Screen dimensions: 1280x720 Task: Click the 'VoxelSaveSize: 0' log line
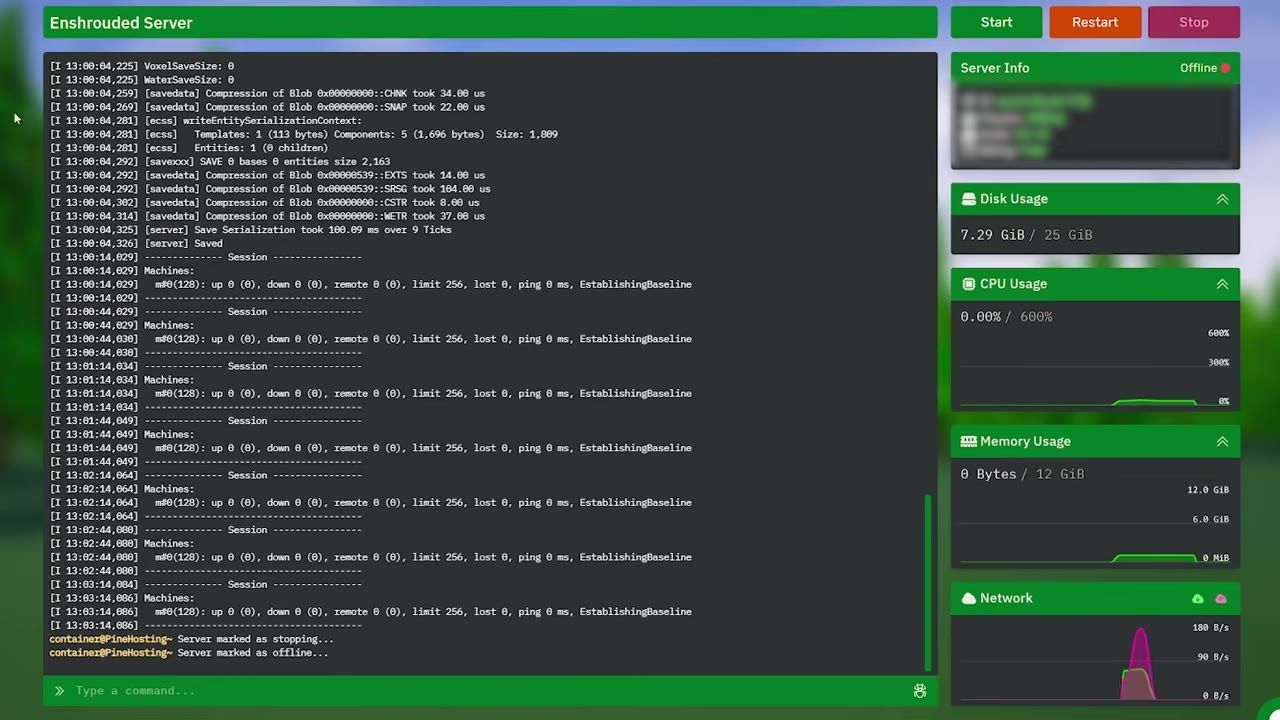142,66
